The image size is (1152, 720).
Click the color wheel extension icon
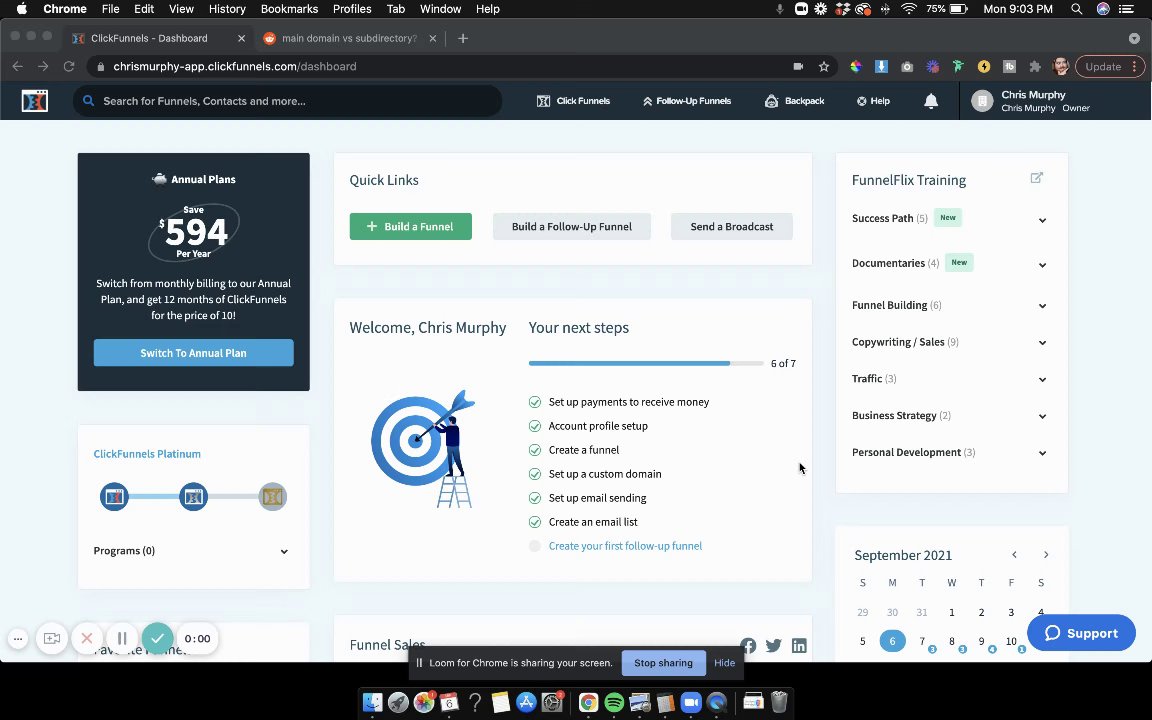(x=856, y=66)
